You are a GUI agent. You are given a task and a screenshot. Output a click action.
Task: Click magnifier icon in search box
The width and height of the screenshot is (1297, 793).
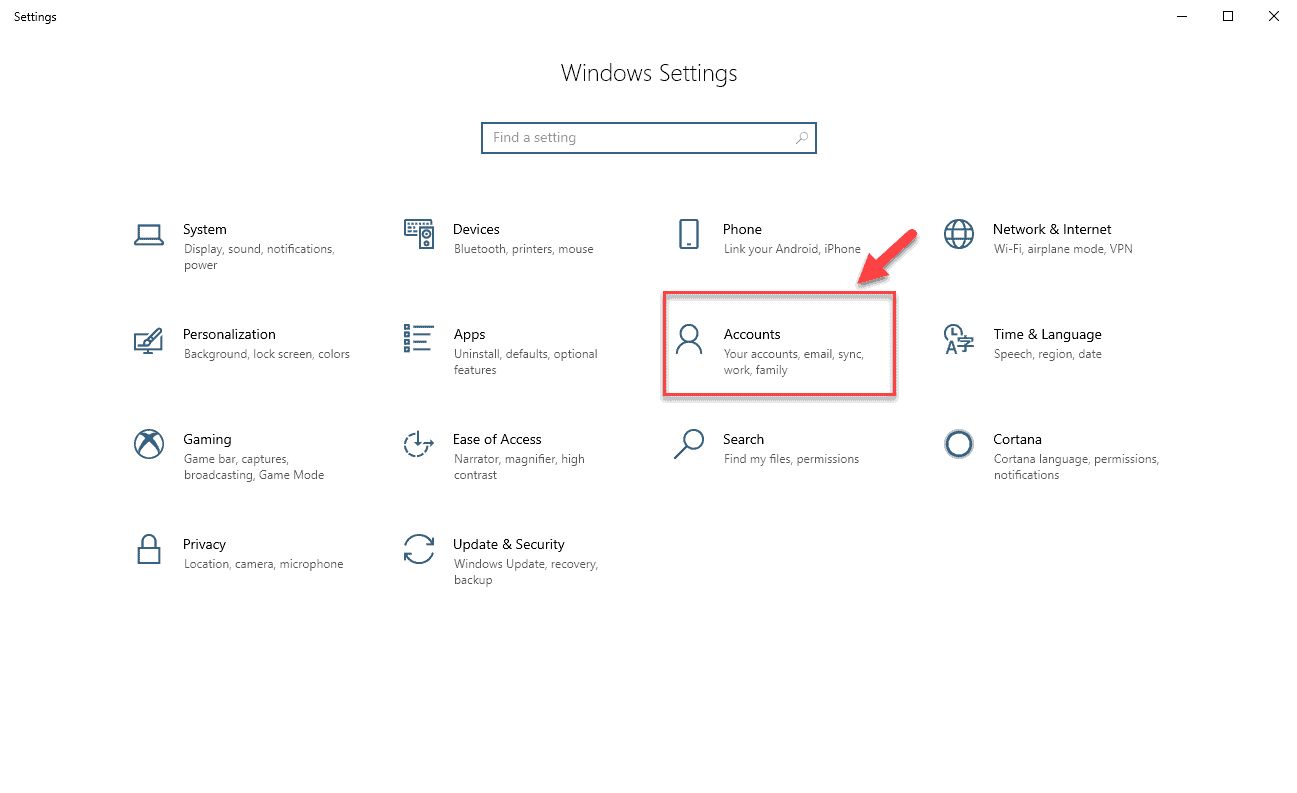point(801,138)
